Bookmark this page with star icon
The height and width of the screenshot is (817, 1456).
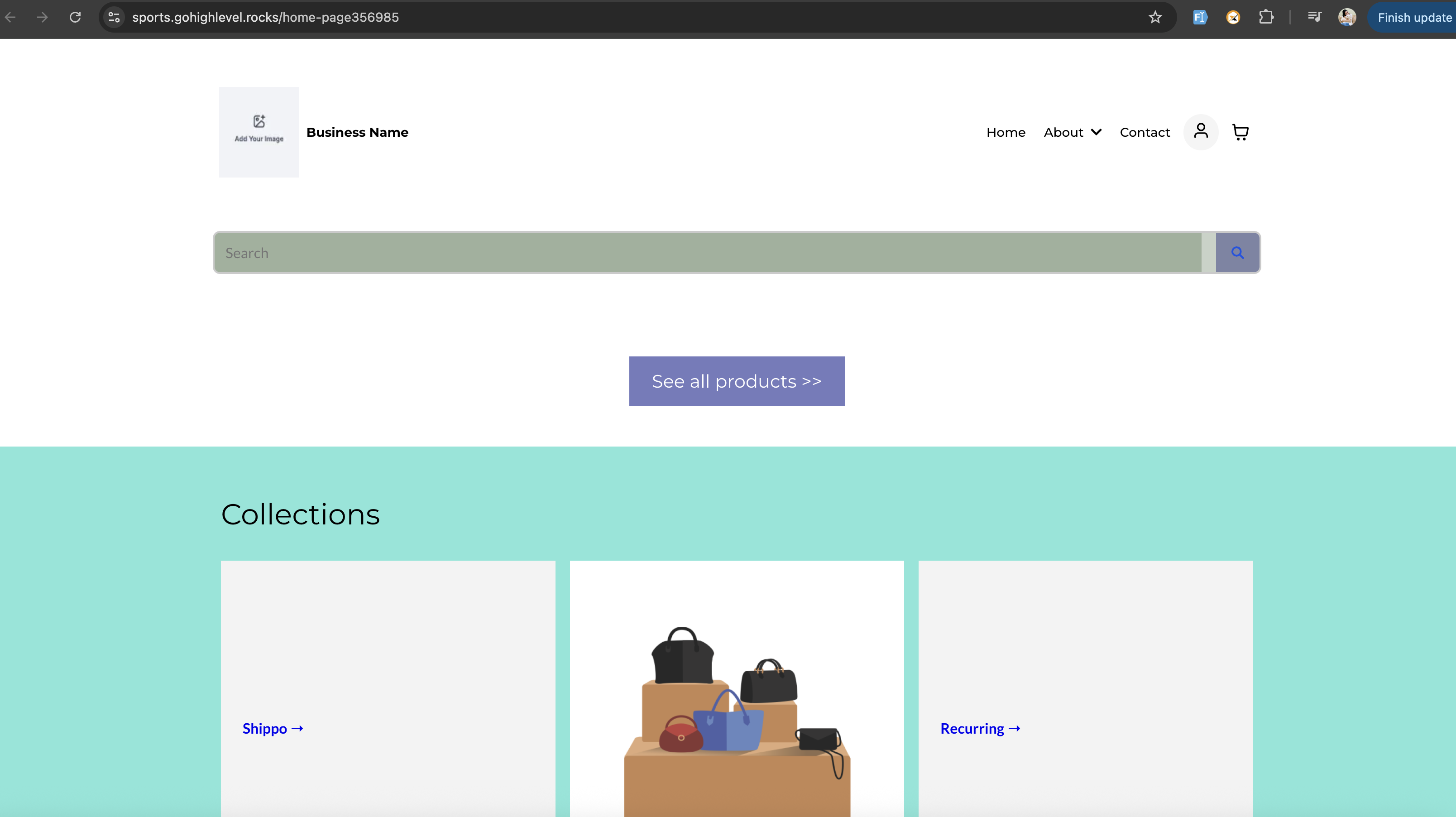click(1155, 18)
